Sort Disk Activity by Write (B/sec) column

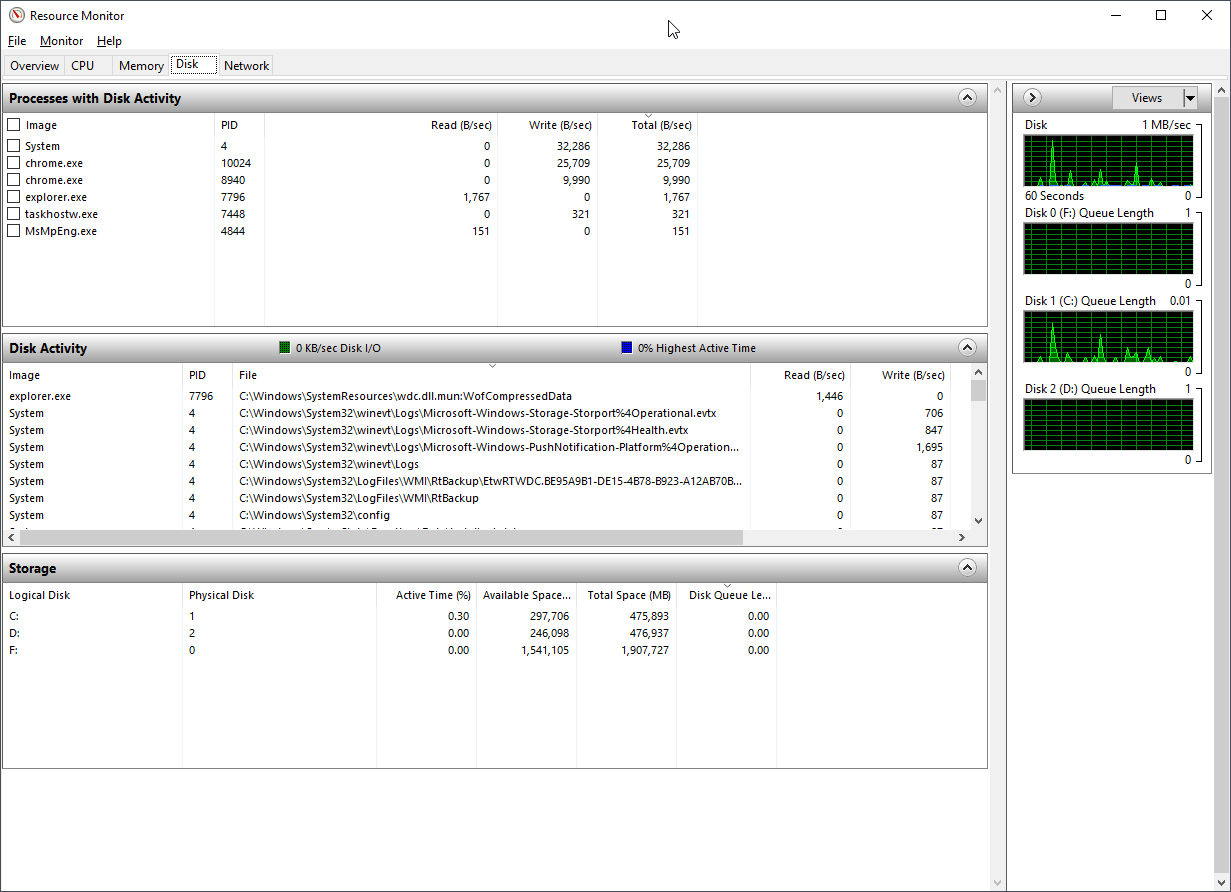click(900, 375)
